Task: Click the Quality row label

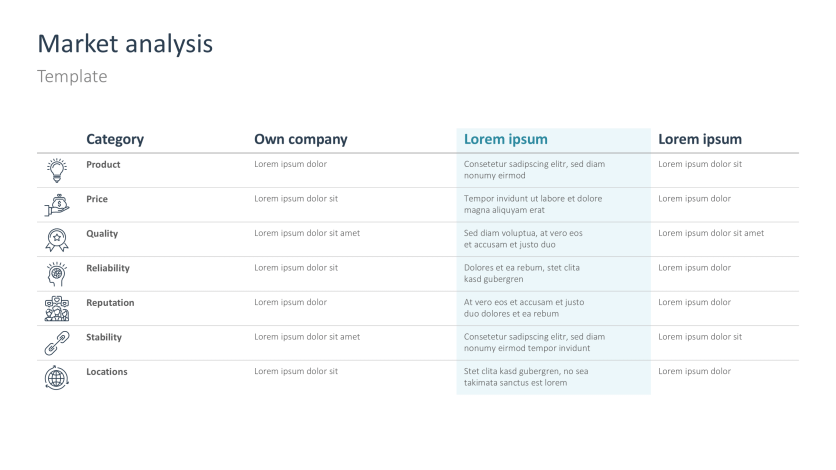Action: coord(102,234)
